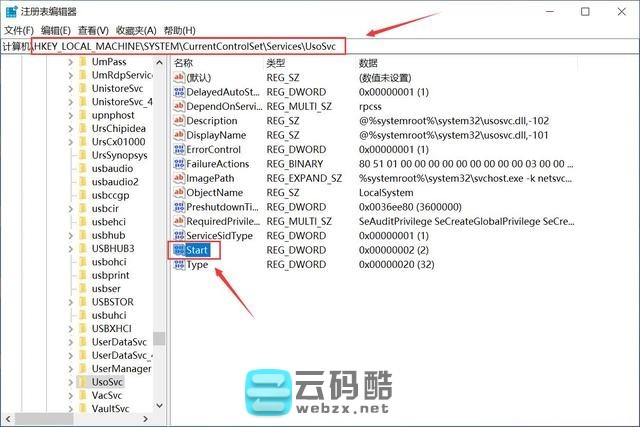
Task: Click the REG_BINARY type cell
Action: 294,164
